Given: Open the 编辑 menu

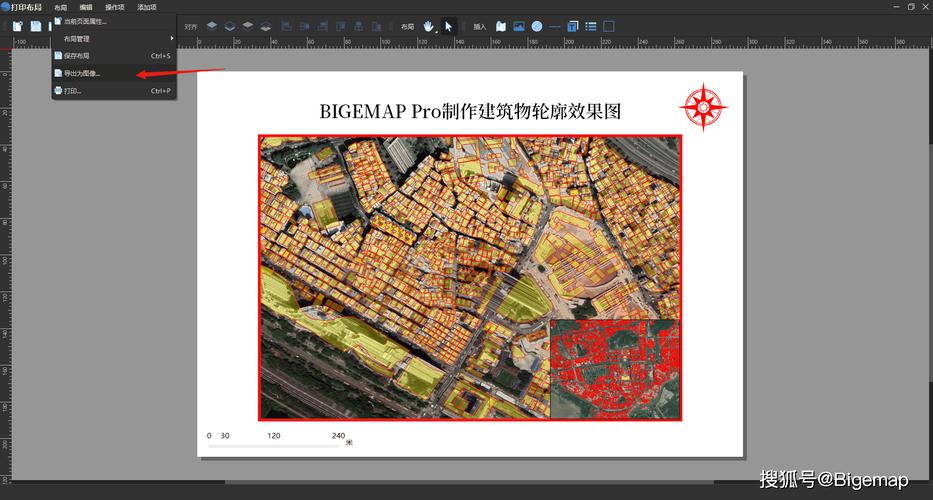Looking at the screenshot, I should pyautogui.click(x=86, y=7).
